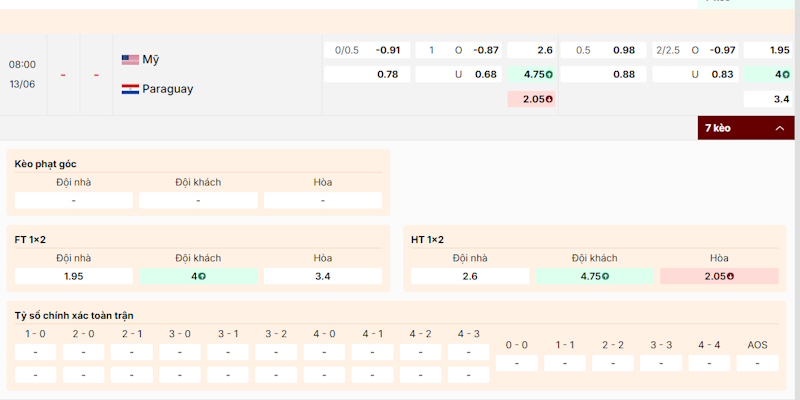Click the green up-arrow beside 4 in match row
Image resolution: width=800 pixels, height=400 pixels.
[786, 74]
